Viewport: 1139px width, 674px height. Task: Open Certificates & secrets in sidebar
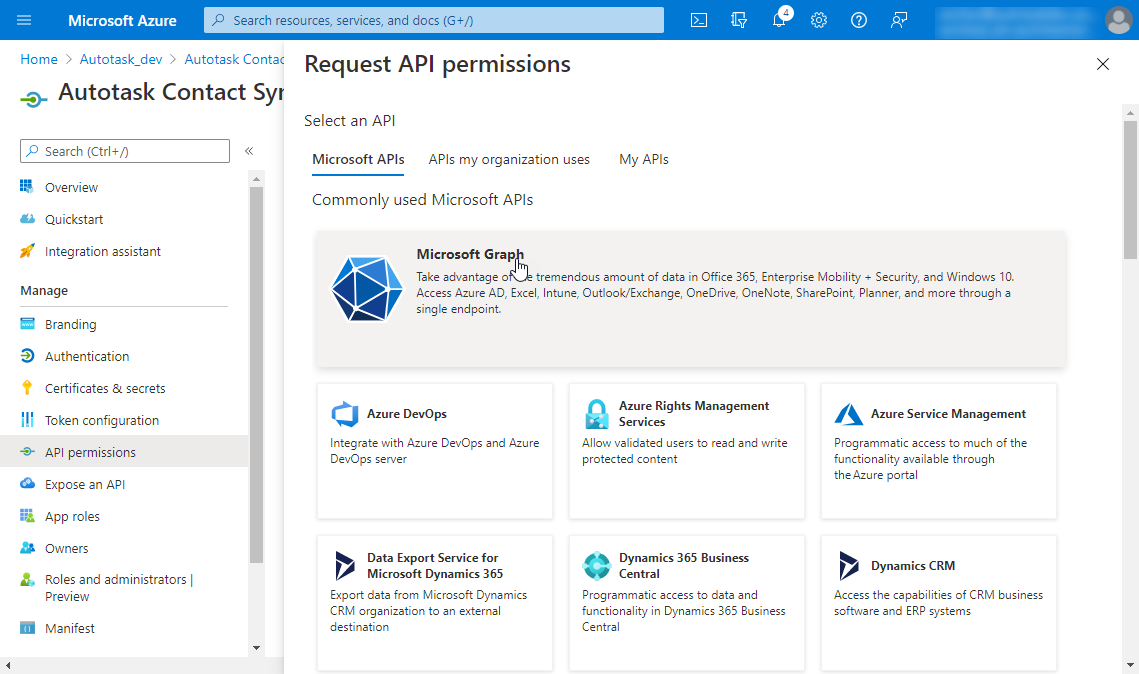pos(105,388)
